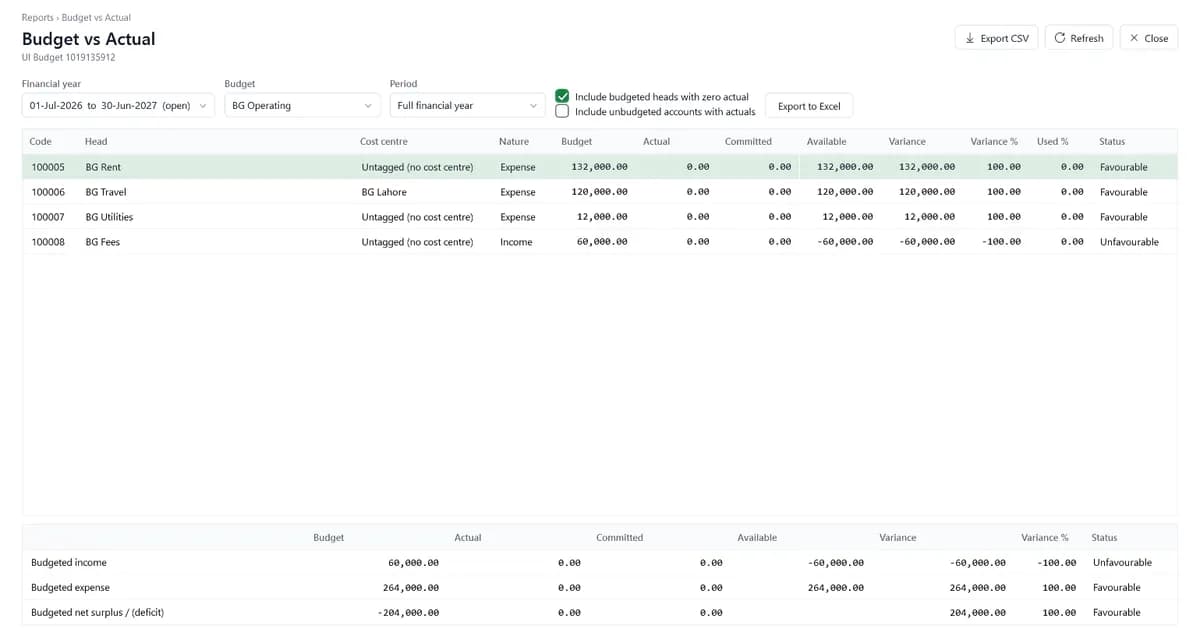Image resolution: width=1200 pixels, height=628 pixels.
Task: Open the Budget dropdown showing BG Operating
Action: [x=302, y=105]
